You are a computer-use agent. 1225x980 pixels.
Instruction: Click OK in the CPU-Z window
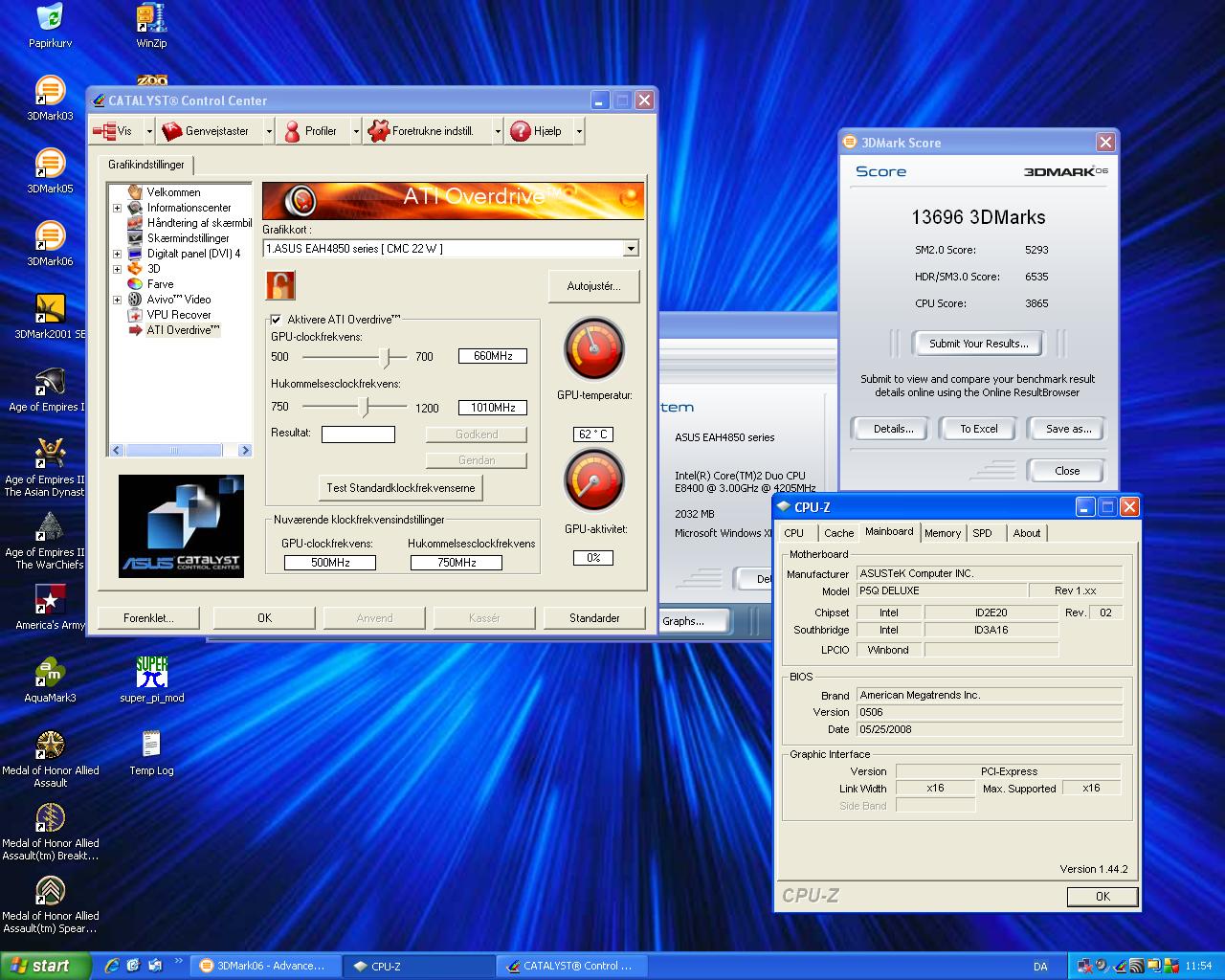(1102, 897)
